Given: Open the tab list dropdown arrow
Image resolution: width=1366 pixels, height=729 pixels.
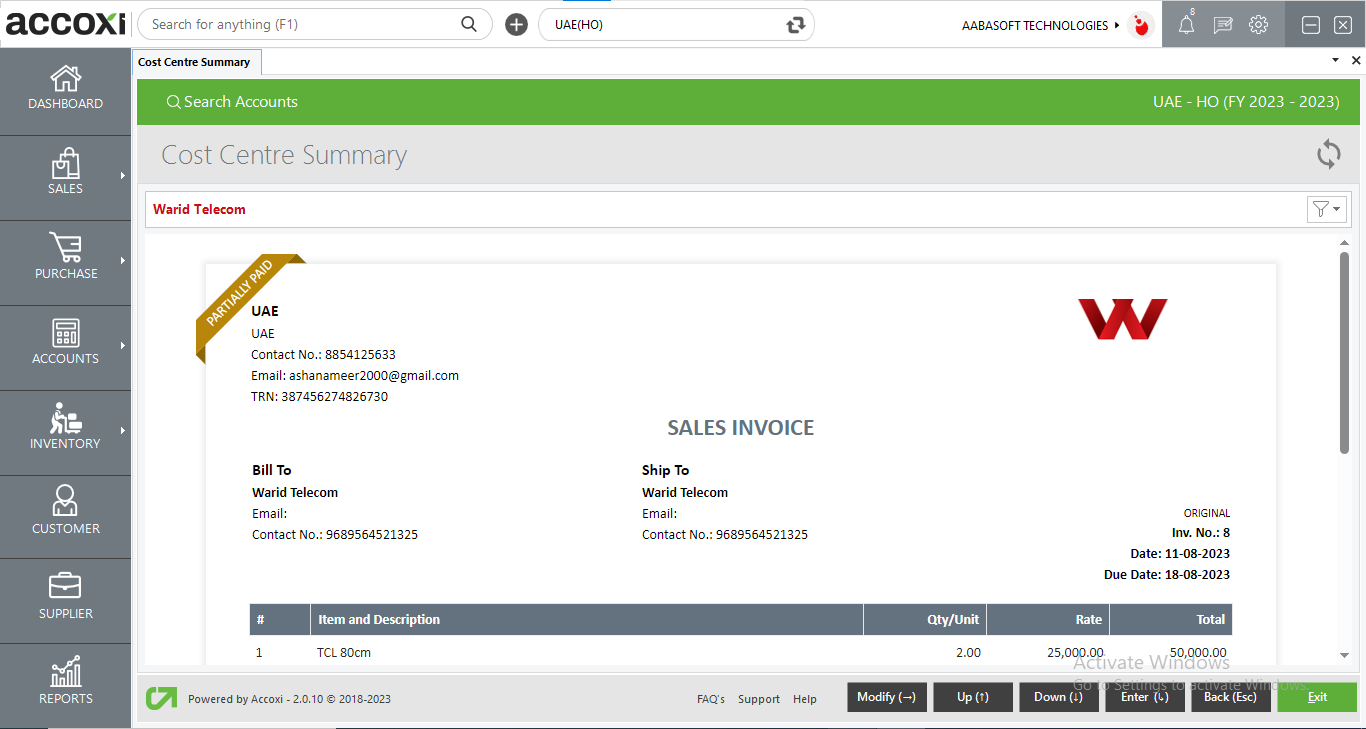Looking at the screenshot, I should point(1334,60).
